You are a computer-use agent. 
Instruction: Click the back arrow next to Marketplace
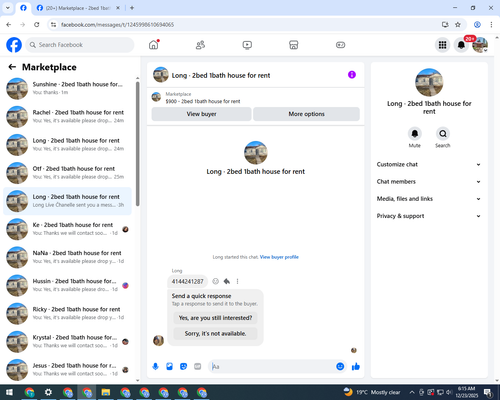click(x=12, y=67)
